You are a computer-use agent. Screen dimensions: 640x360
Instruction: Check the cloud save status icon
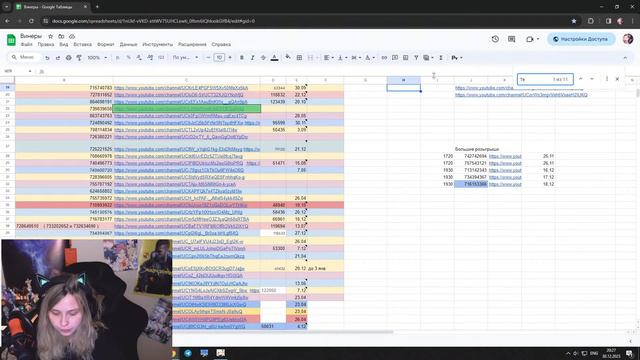[x=72, y=36]
